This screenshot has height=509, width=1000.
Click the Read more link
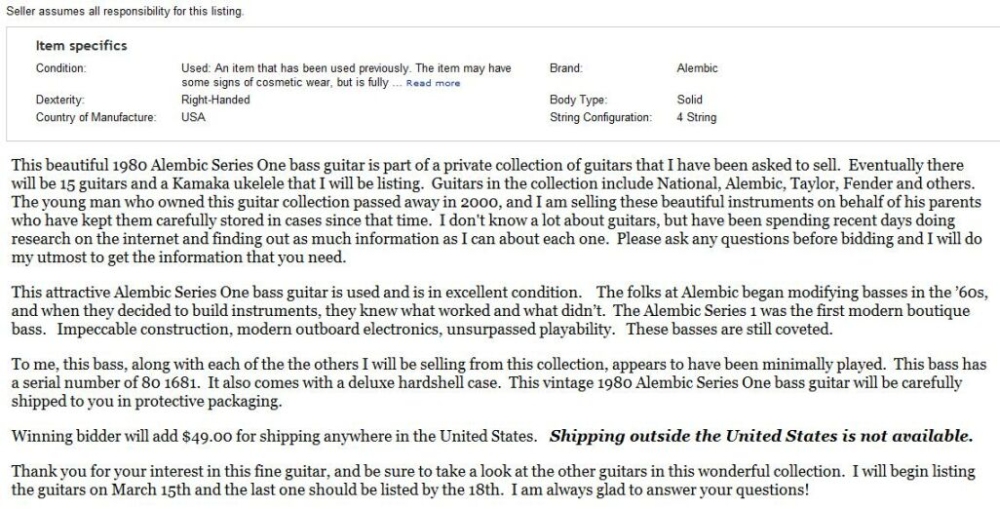[x=433, y=83]
